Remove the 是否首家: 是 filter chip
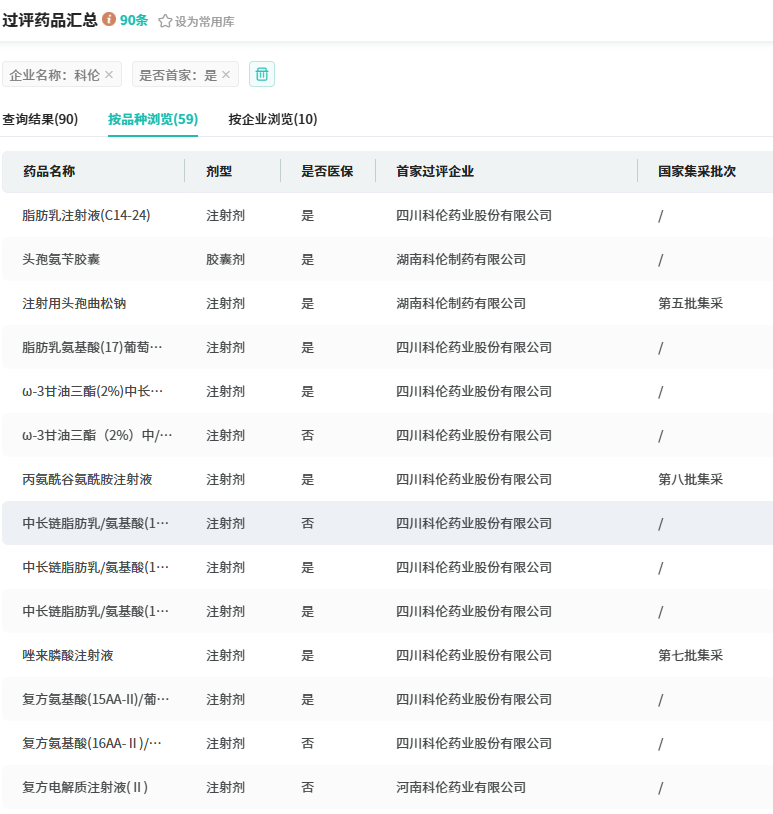 click(x=226, y=75)
